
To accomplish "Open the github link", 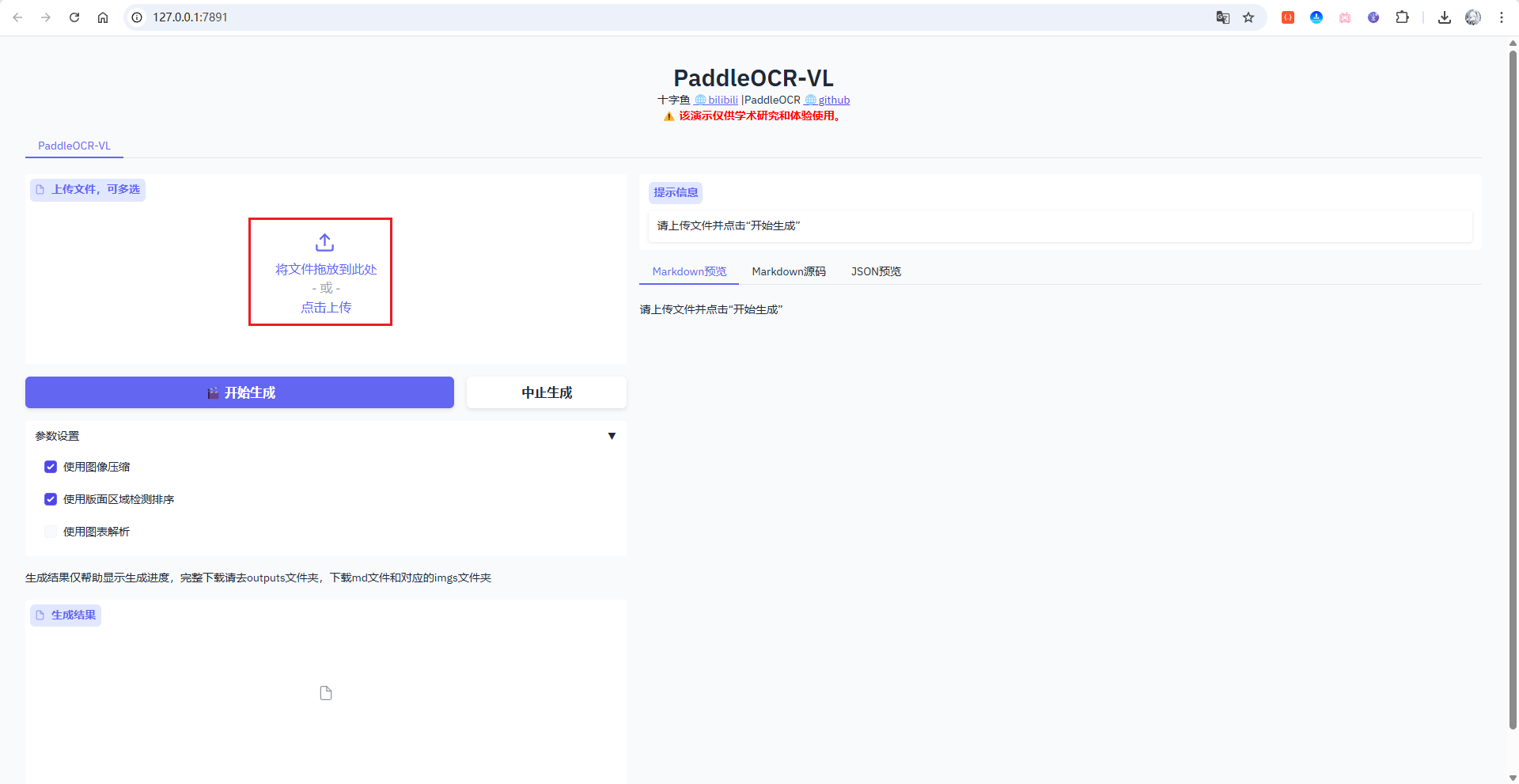I will 833,100.
